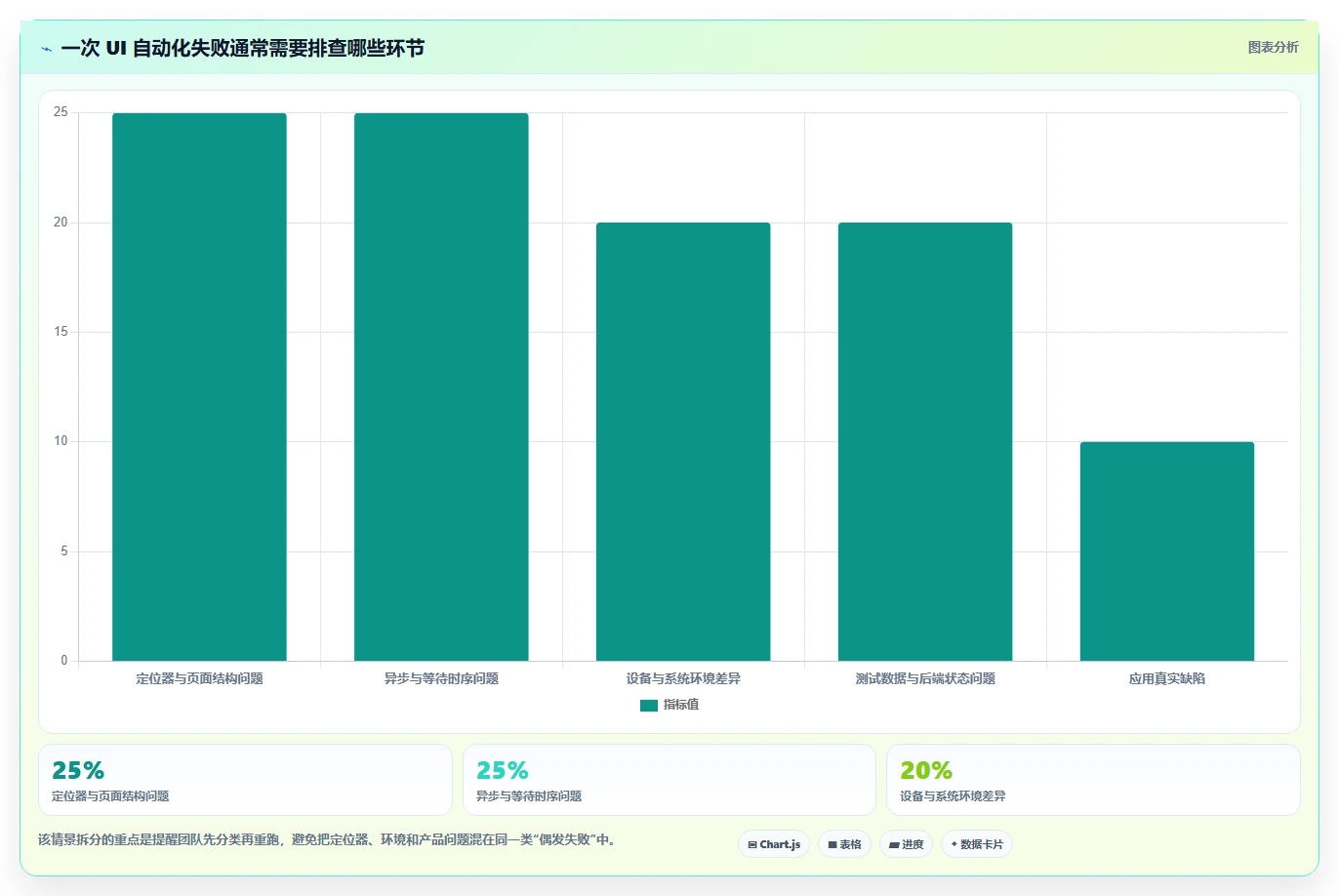The image size is (1339, 896).
Task: Open the 25% 异步与等待时序问题 card
Action: (x=669, y=780)
